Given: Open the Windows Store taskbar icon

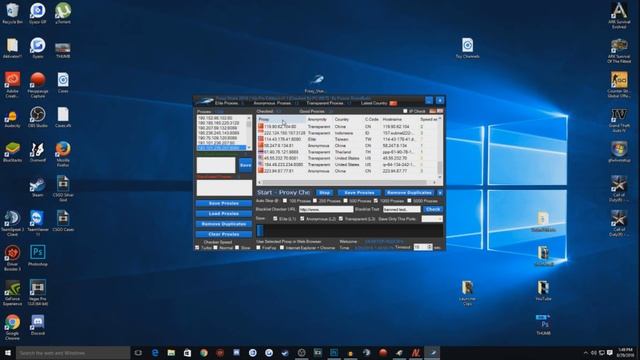Looking at the screenshot, I should click(x=187, y=353).
